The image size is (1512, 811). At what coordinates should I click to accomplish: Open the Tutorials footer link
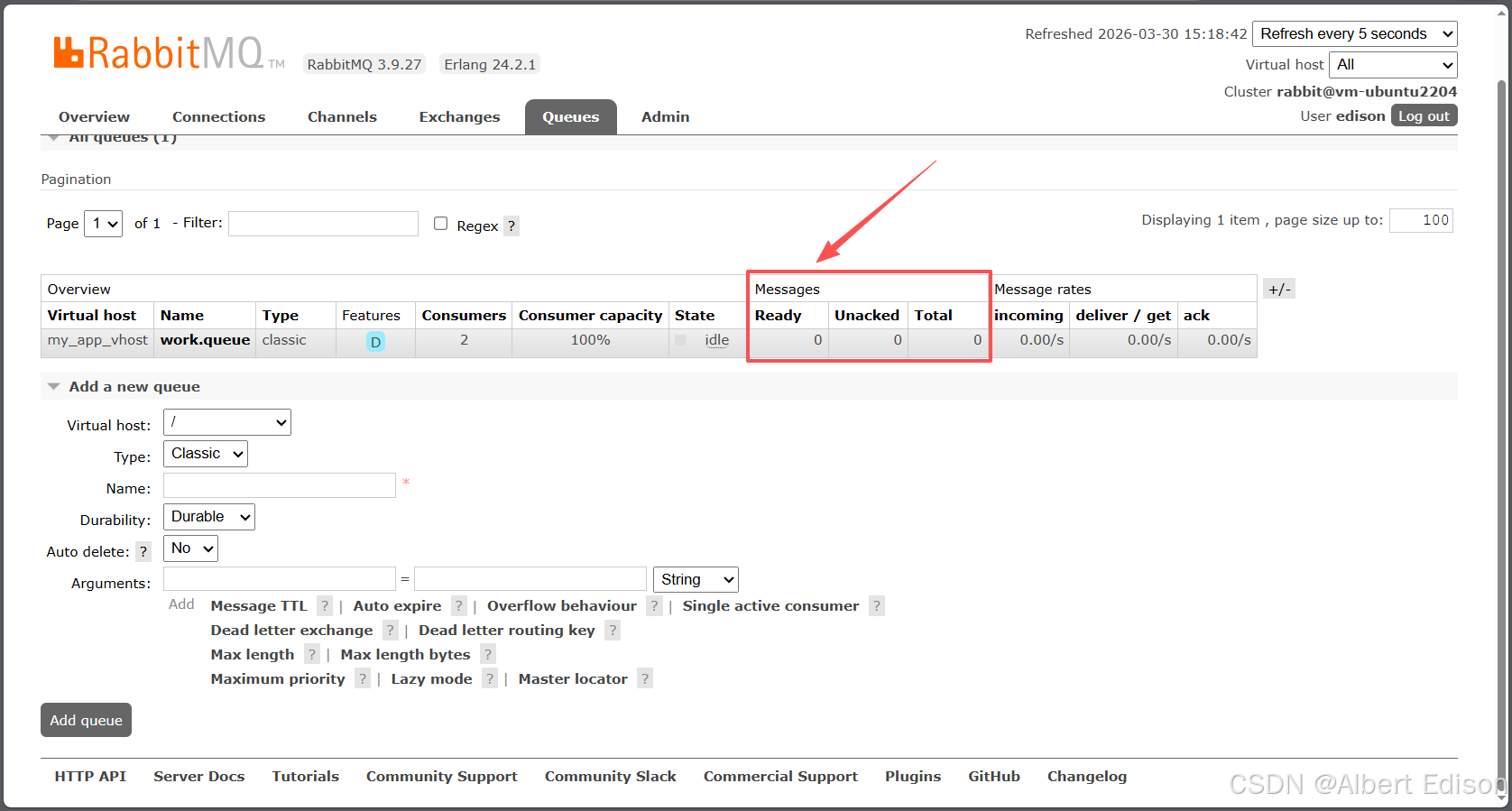click(x=306, y=777)
